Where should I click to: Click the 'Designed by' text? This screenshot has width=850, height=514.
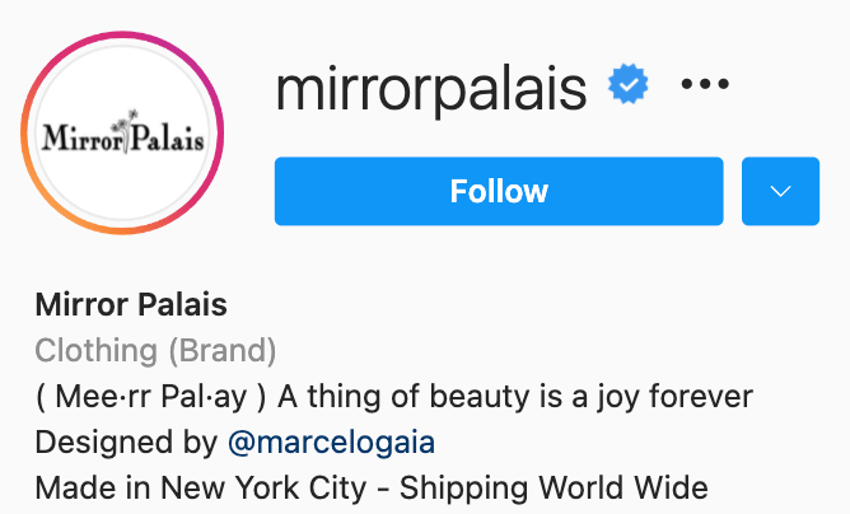(x=126, y=442)
